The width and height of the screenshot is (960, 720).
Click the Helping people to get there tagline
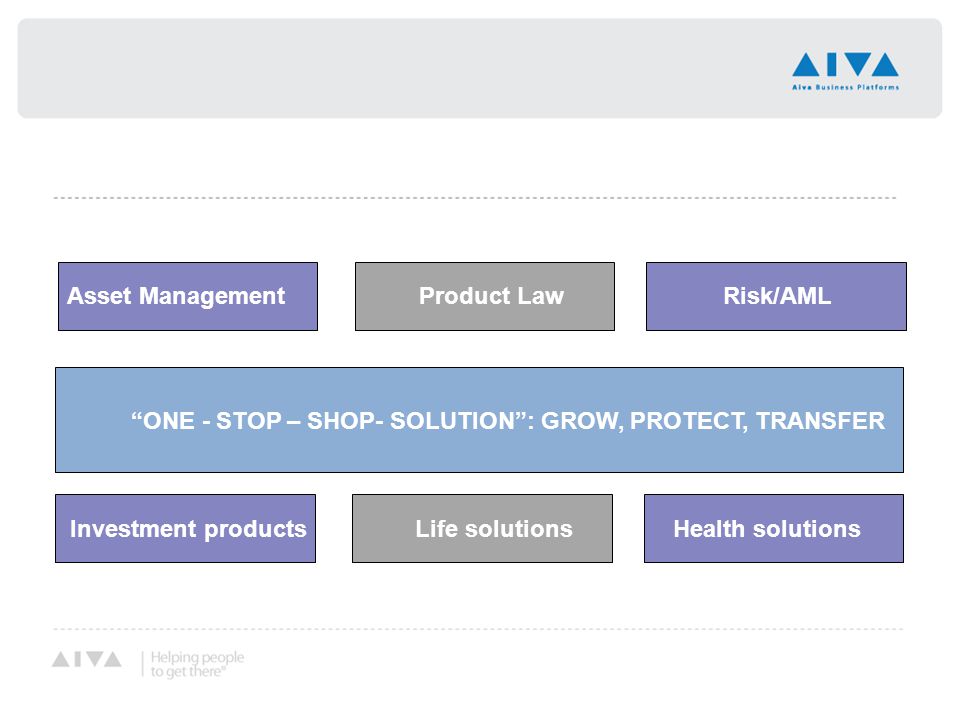197,664
